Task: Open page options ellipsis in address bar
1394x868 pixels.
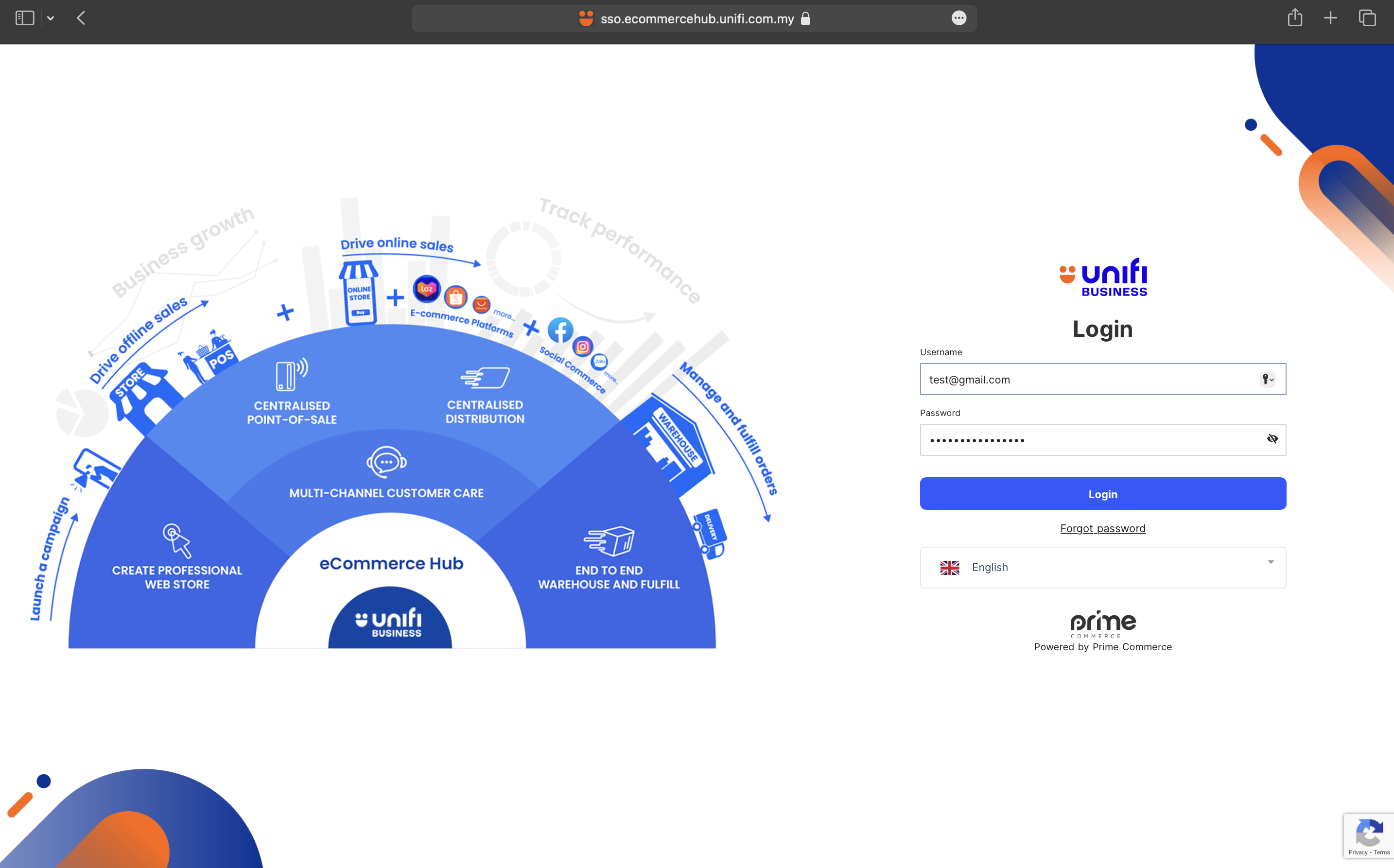Action: [x=959, y=18]
